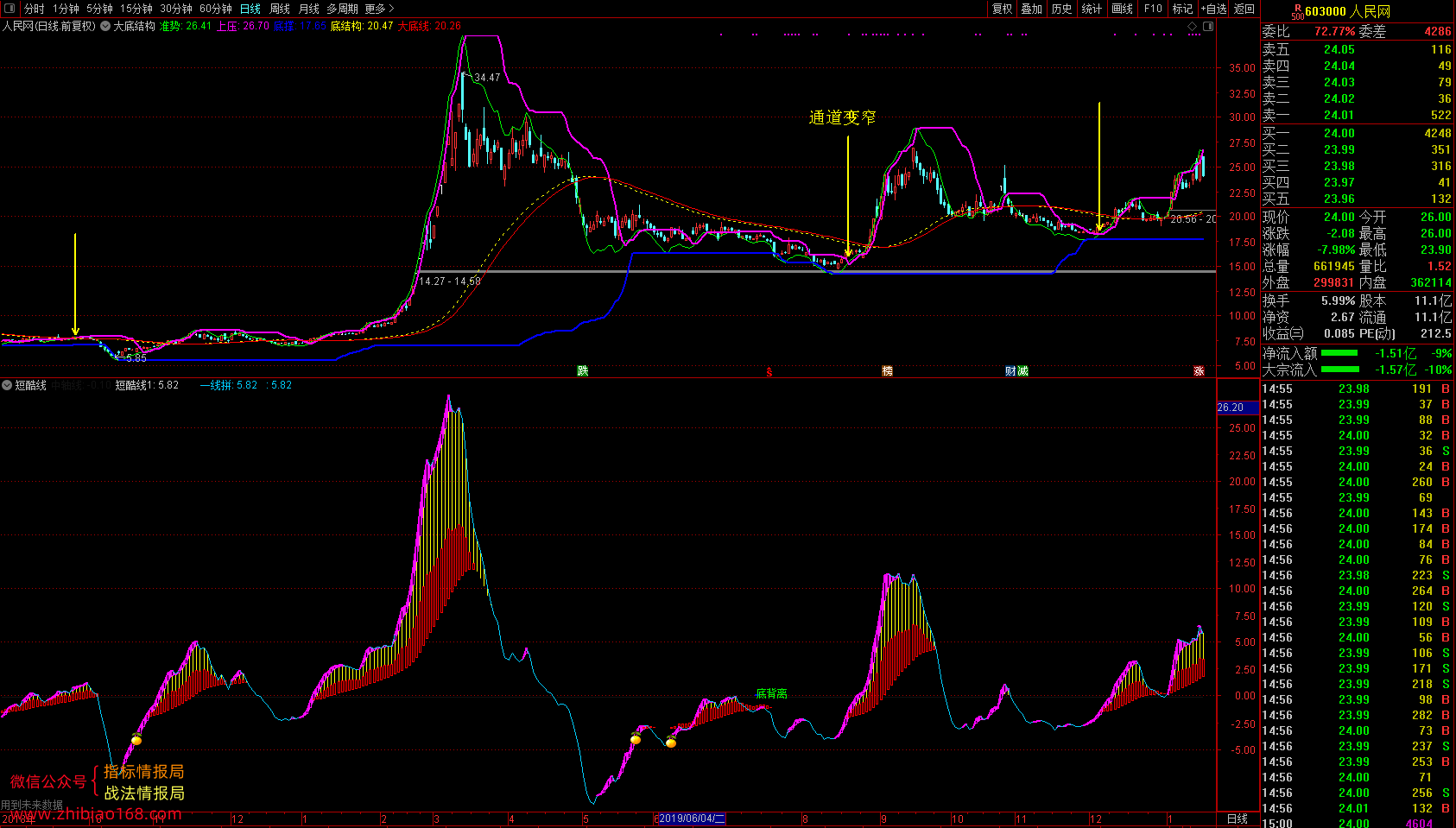
Task: Click the 跌 marker on main chart
Action: pyautogui.click(x=583, y=371)
